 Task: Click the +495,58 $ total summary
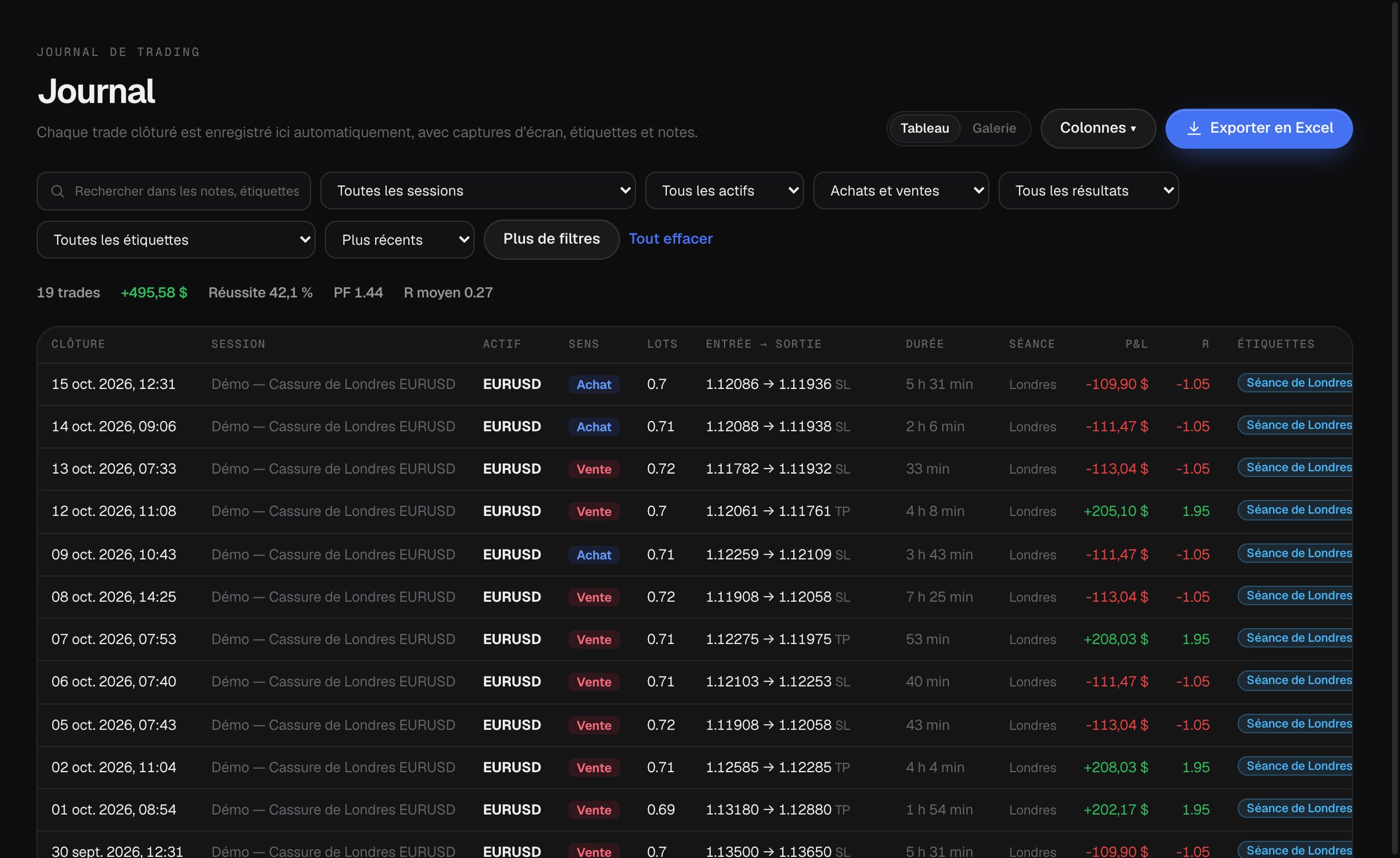tap(154, 293)
